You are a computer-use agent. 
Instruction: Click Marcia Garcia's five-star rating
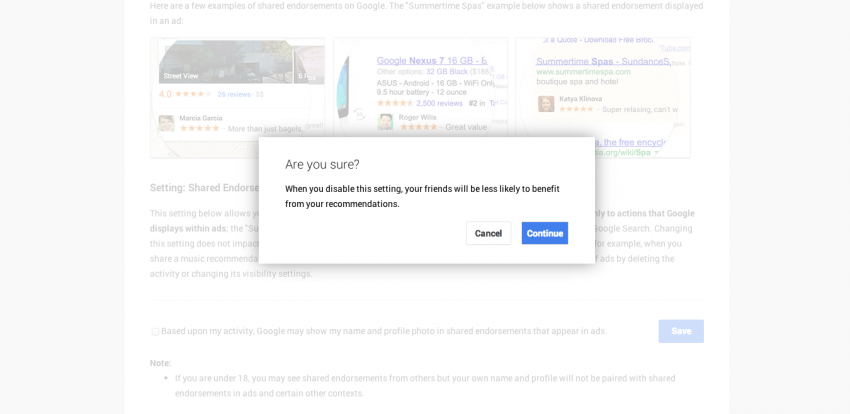coord(199,128)
